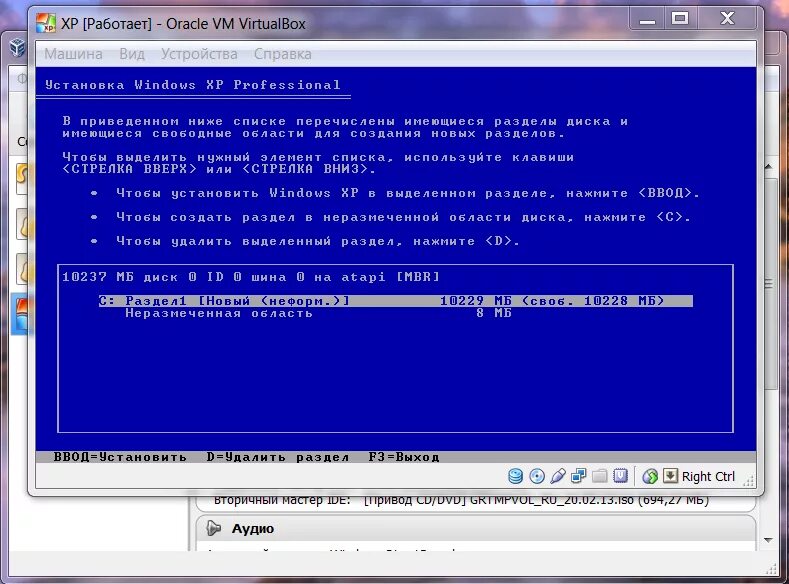Open the Машина menu
Screen dimensions: 789x584
73,54
